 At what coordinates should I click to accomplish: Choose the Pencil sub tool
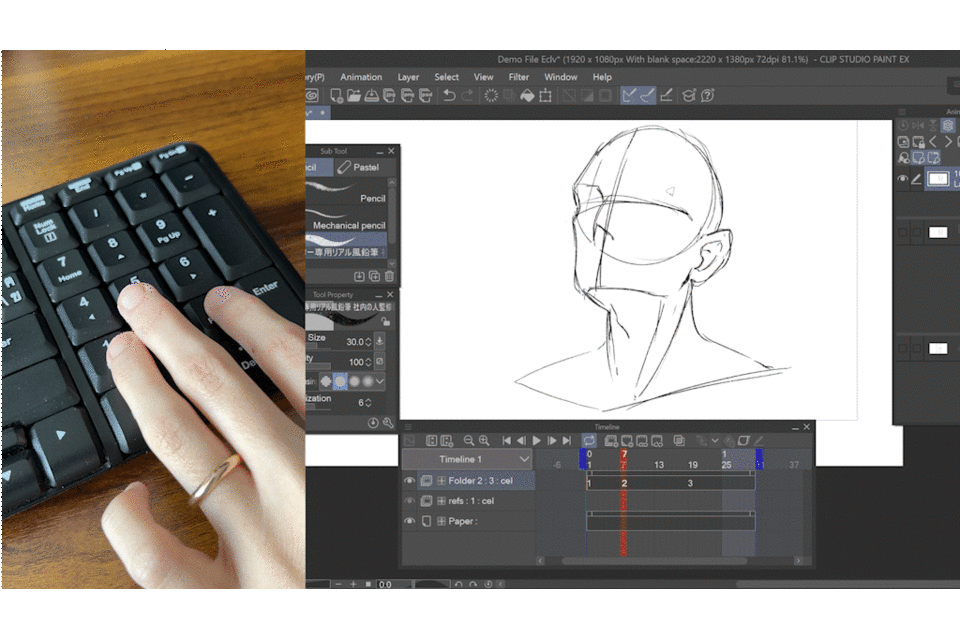point(347,192)
